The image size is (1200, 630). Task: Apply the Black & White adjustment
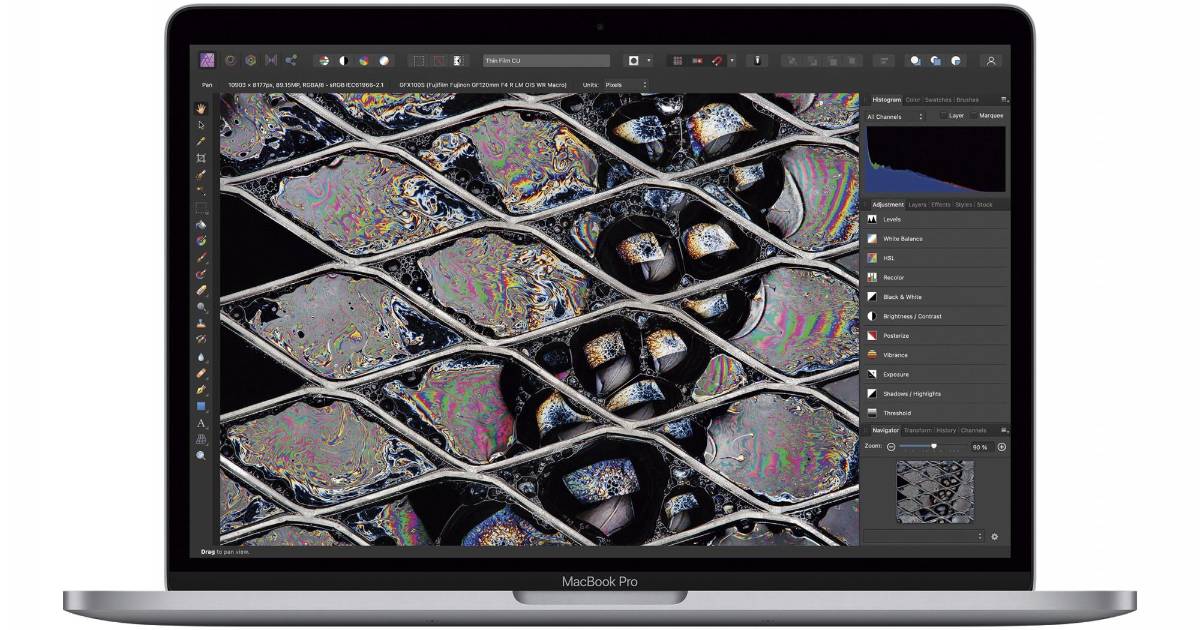click(902, 297)
